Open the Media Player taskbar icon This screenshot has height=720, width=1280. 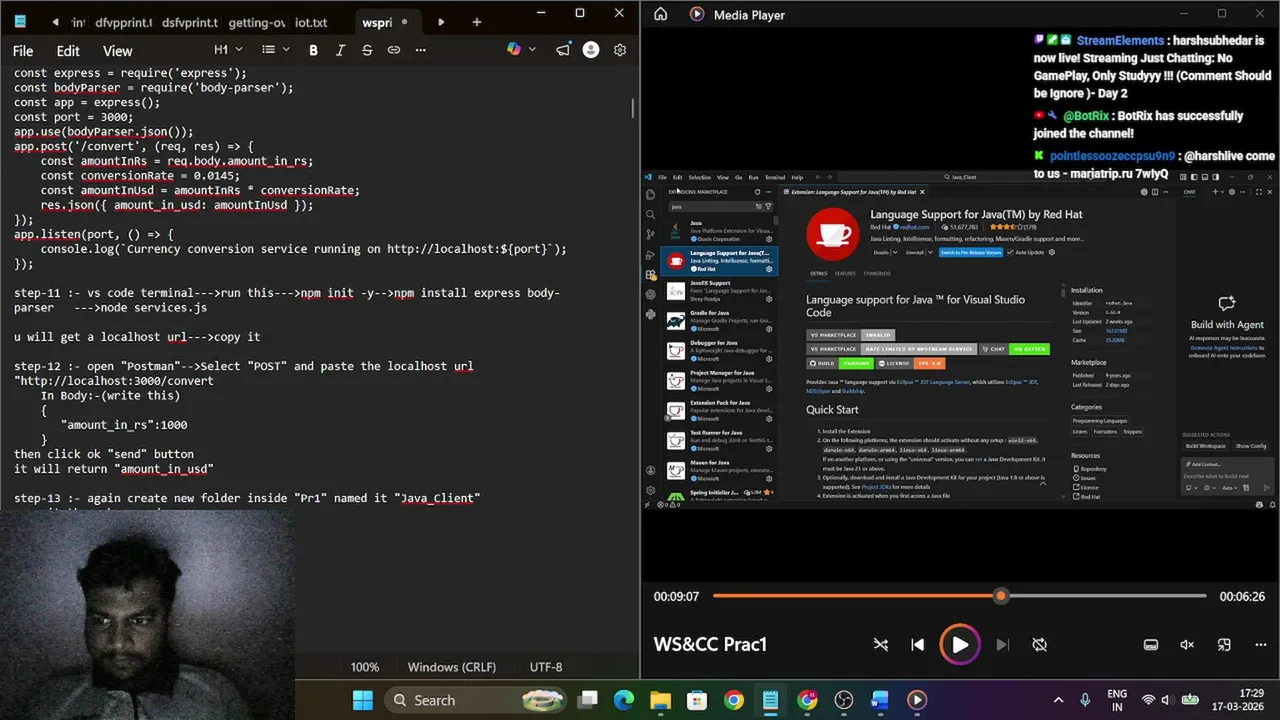(x=917, y=700)
